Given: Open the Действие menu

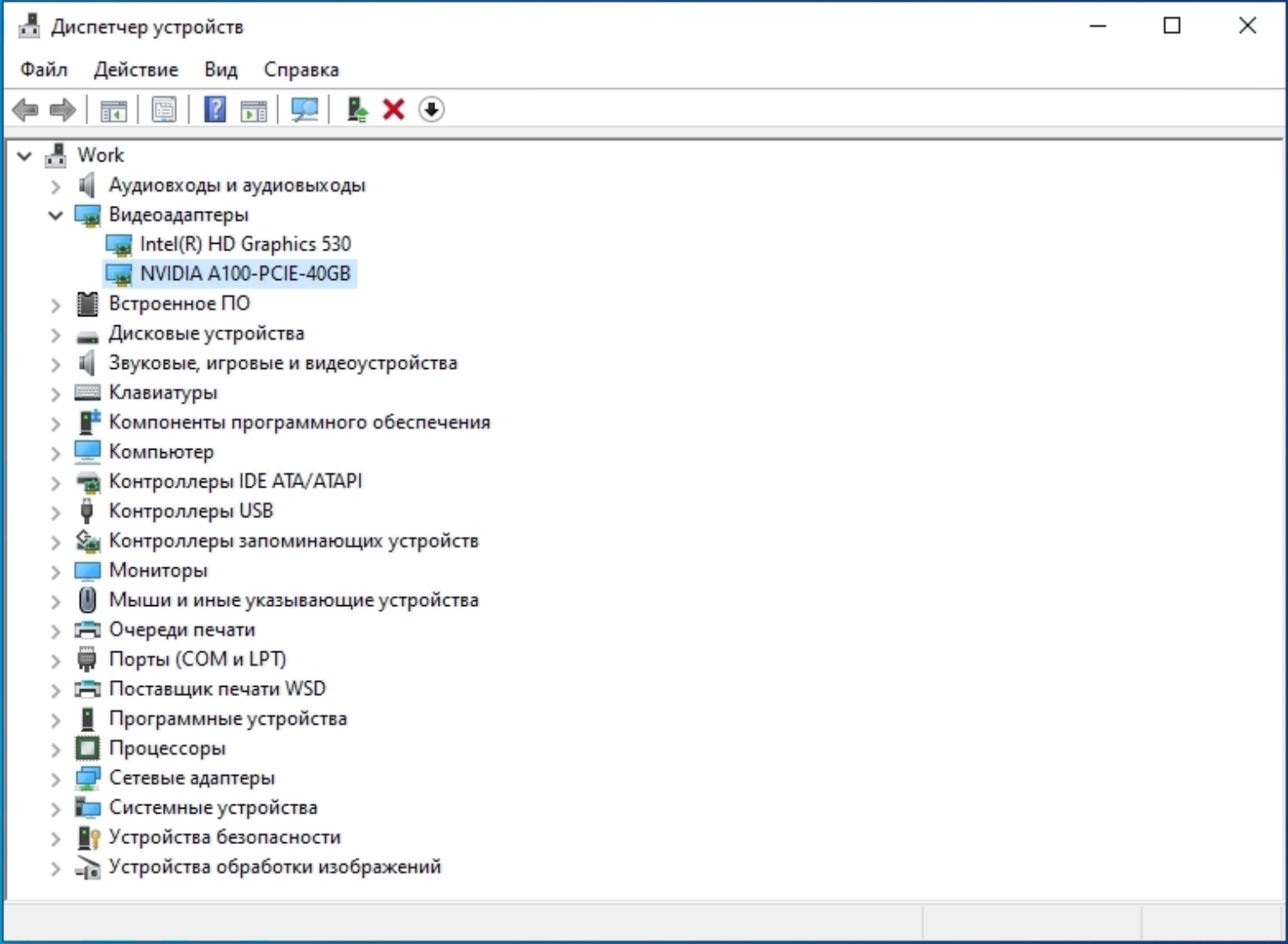Looking at the screenshot, I should 136,70.
